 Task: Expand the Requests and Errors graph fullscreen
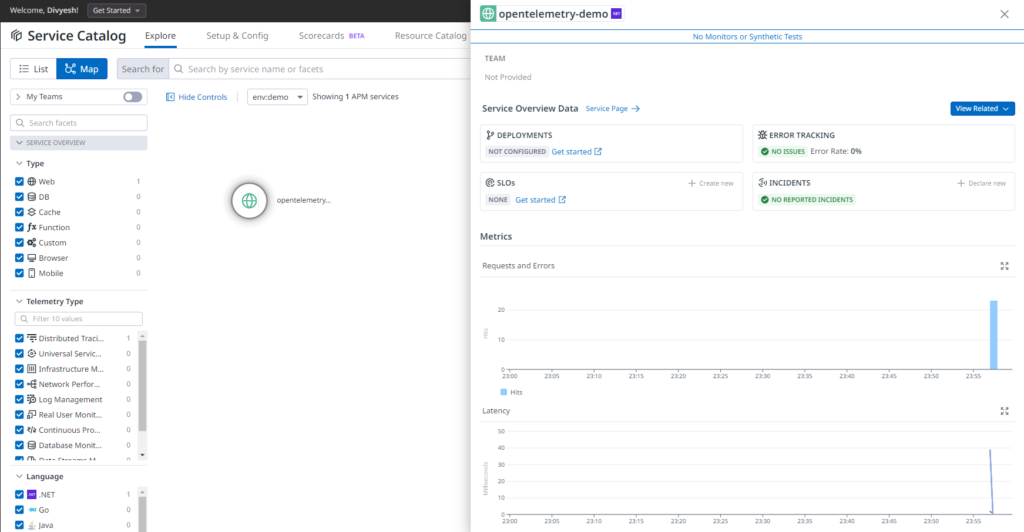click(x=1004, y=266)
